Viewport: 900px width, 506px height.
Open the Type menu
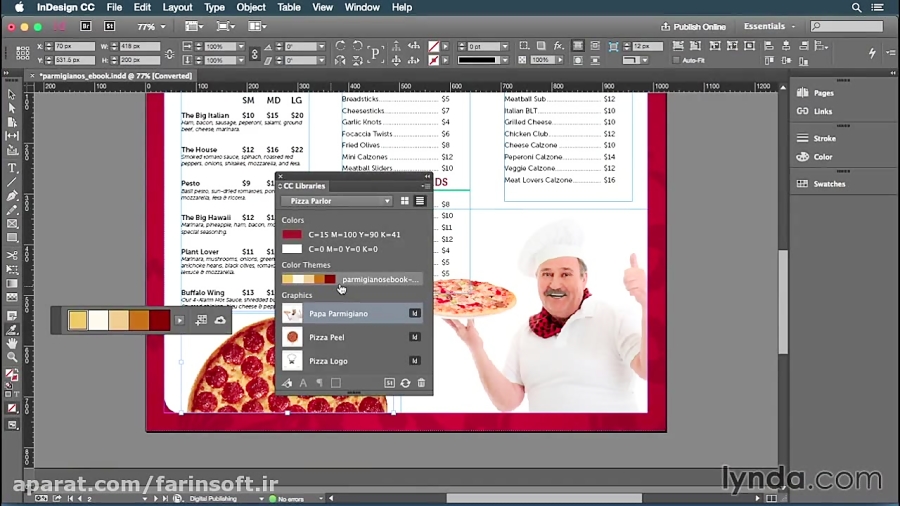[x=214, y=7]
